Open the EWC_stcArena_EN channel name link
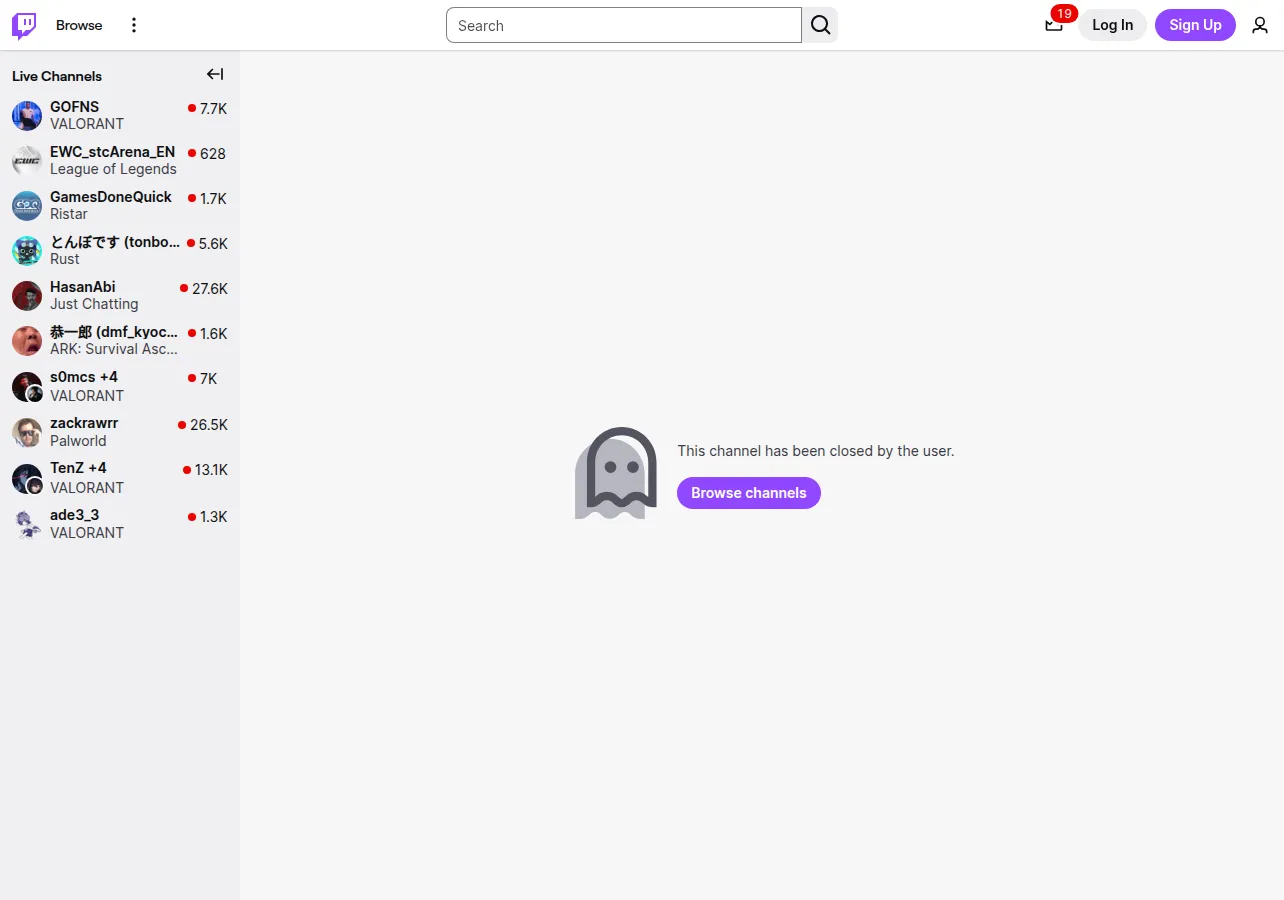Image resolution: width=1284 pixels, height=900 pixels. (x=113, y=152)
